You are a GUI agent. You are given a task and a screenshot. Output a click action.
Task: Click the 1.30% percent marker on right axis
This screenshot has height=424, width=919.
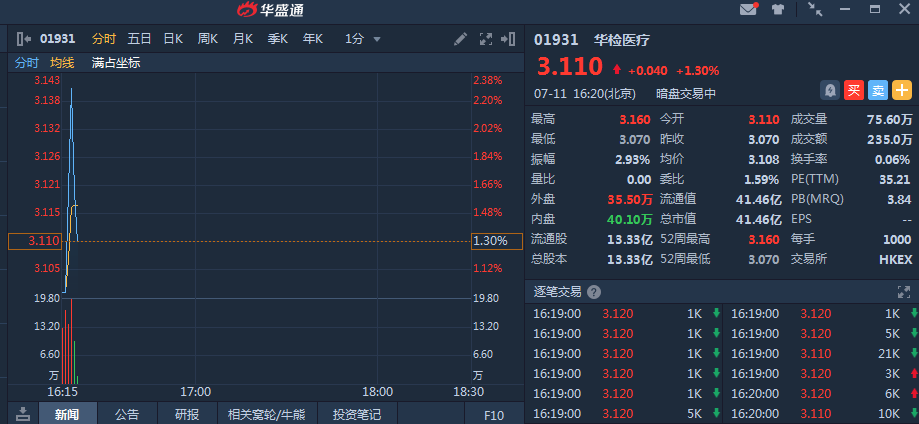tap(496, 241)
